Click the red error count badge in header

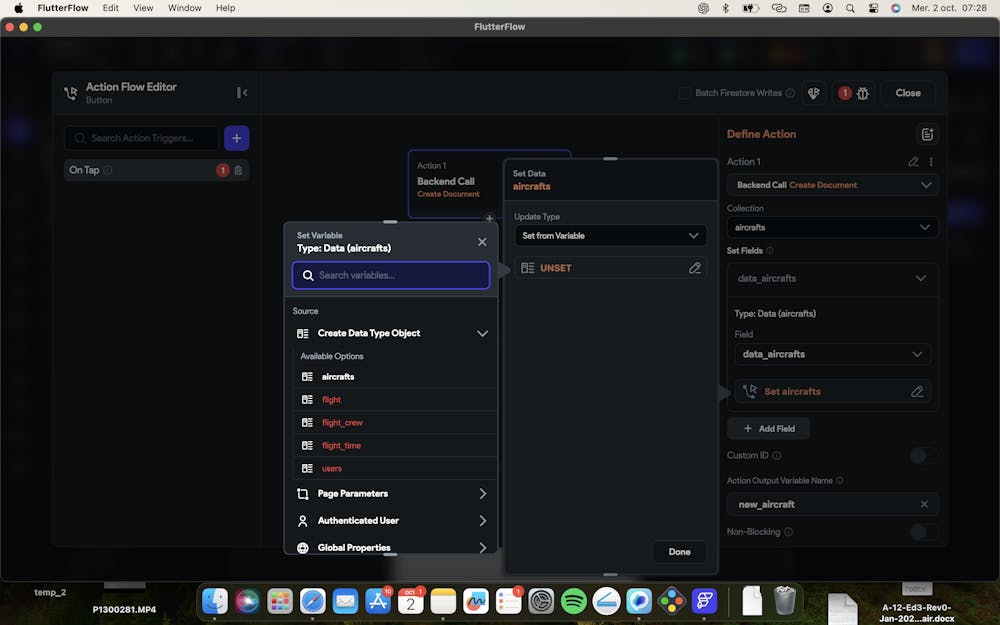click(844, 93)
